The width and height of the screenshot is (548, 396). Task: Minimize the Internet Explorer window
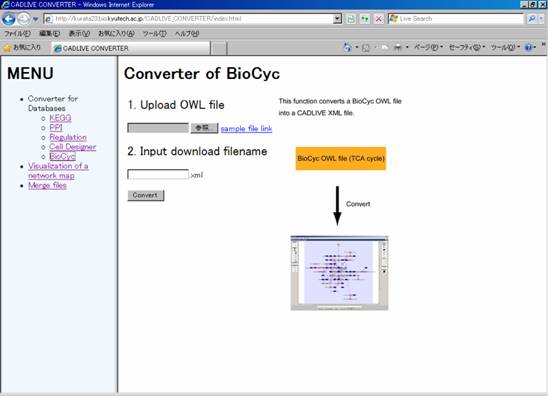point(524,5)
